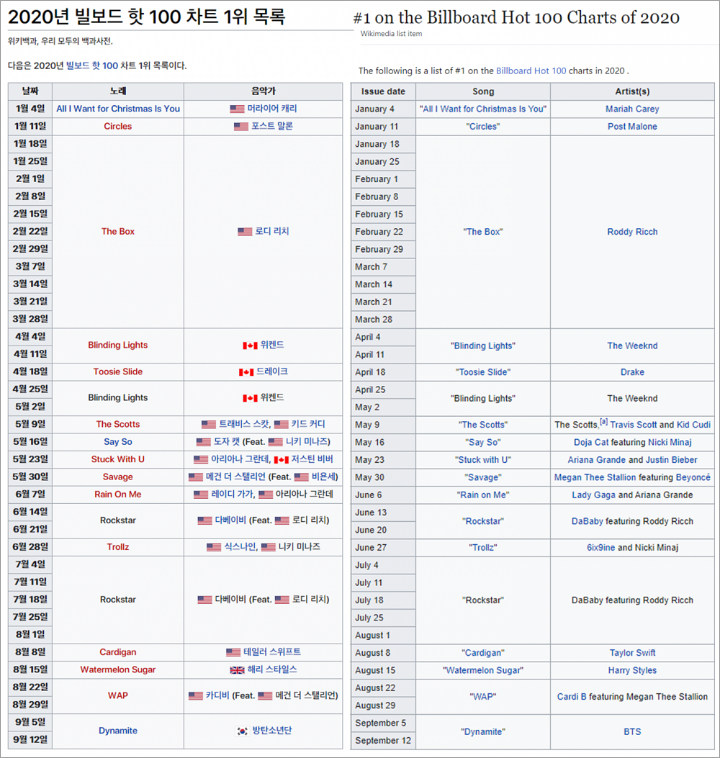Click the South Korean flag beside 방탄소년단
The image size is (720, 758).
coord(242,731)
